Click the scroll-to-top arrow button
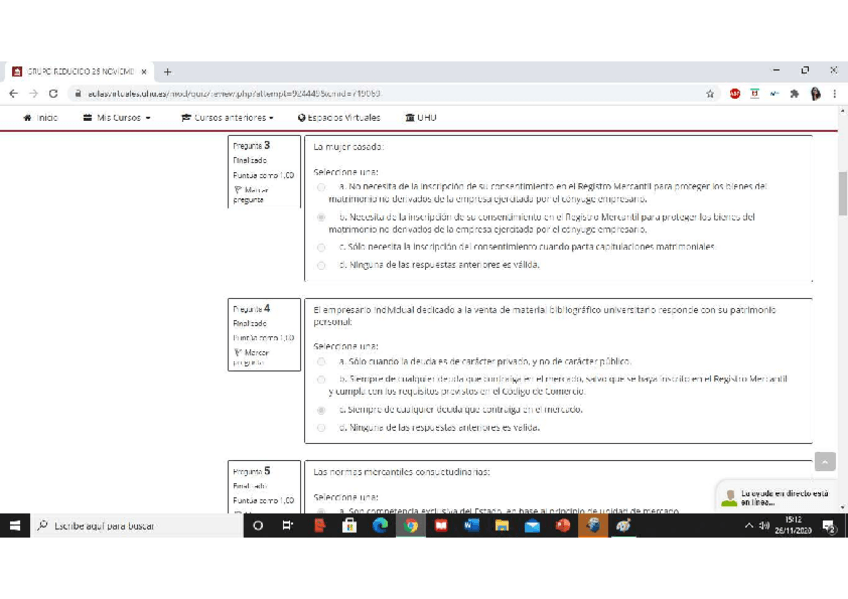 coord(824,461)
